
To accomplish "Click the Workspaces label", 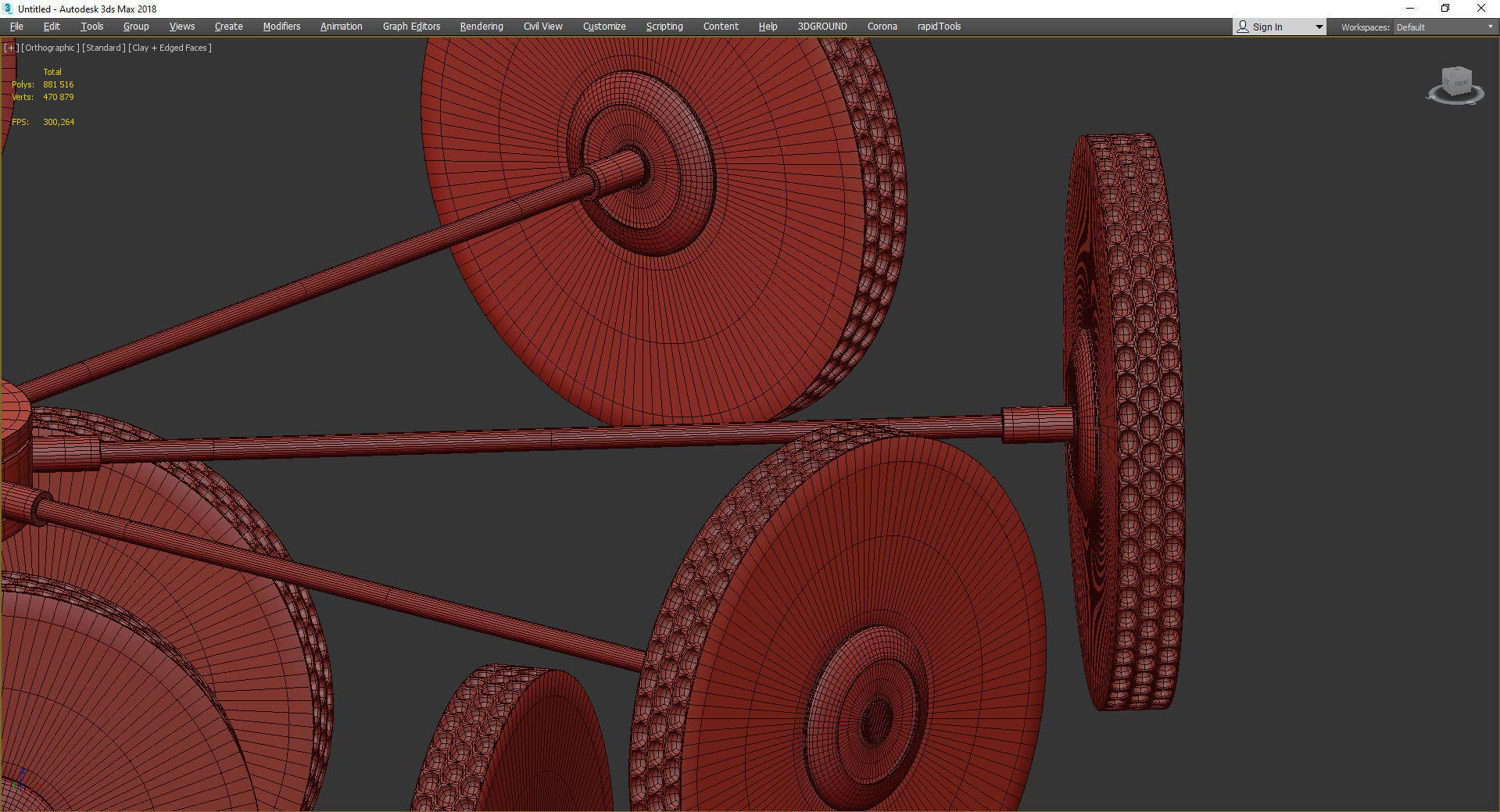I will (x=1365, y=27).
